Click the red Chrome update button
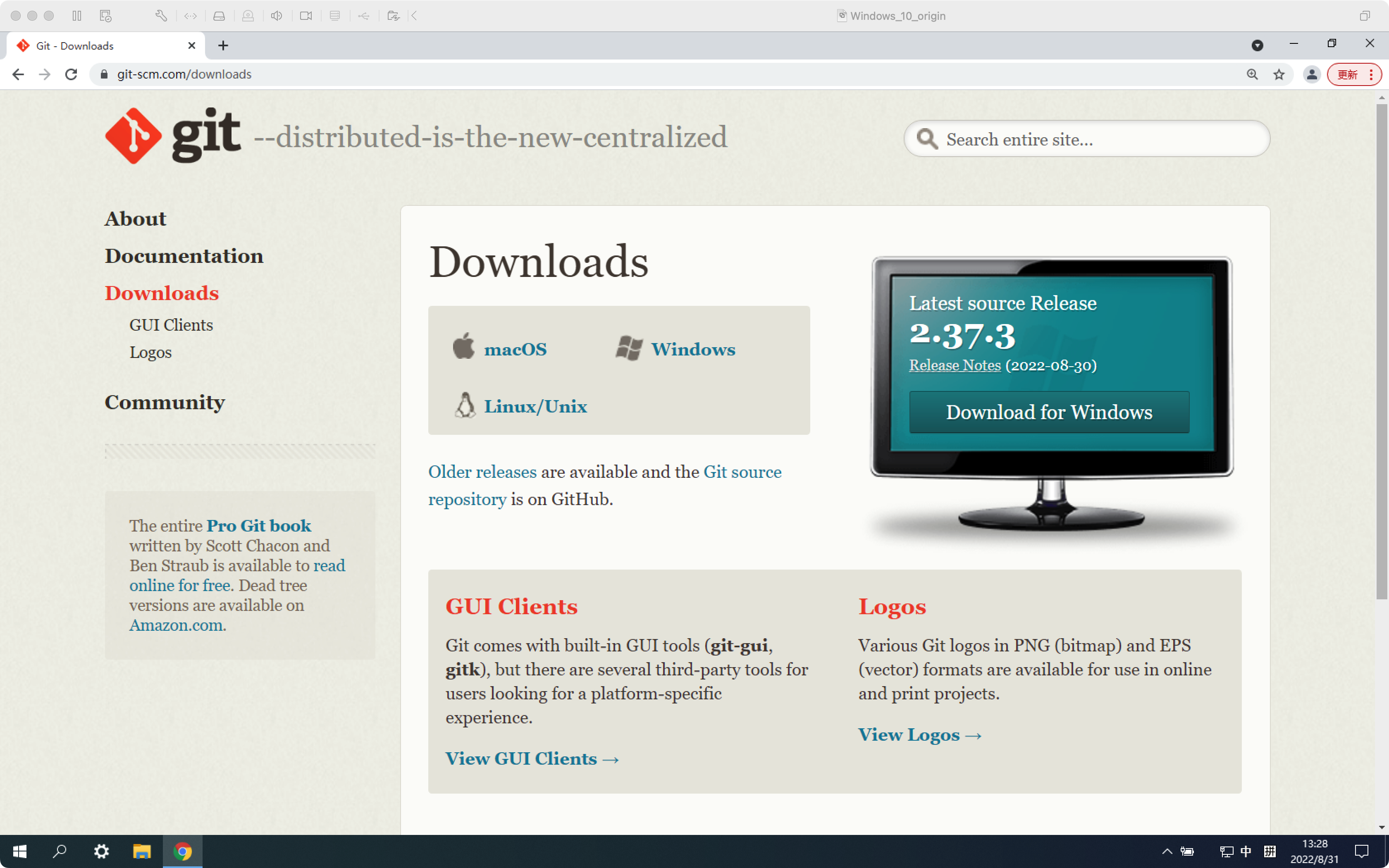 pyautogui.click(x=1354, y=74)
